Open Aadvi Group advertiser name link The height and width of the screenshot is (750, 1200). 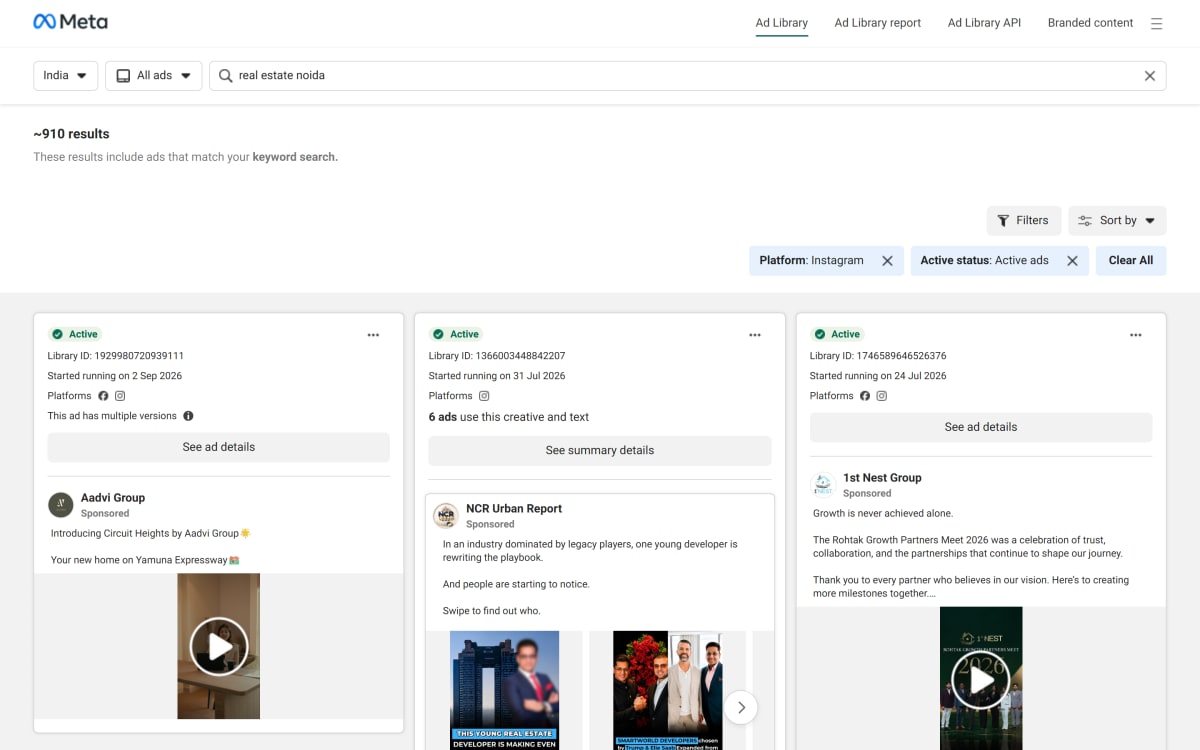point(113,498)
